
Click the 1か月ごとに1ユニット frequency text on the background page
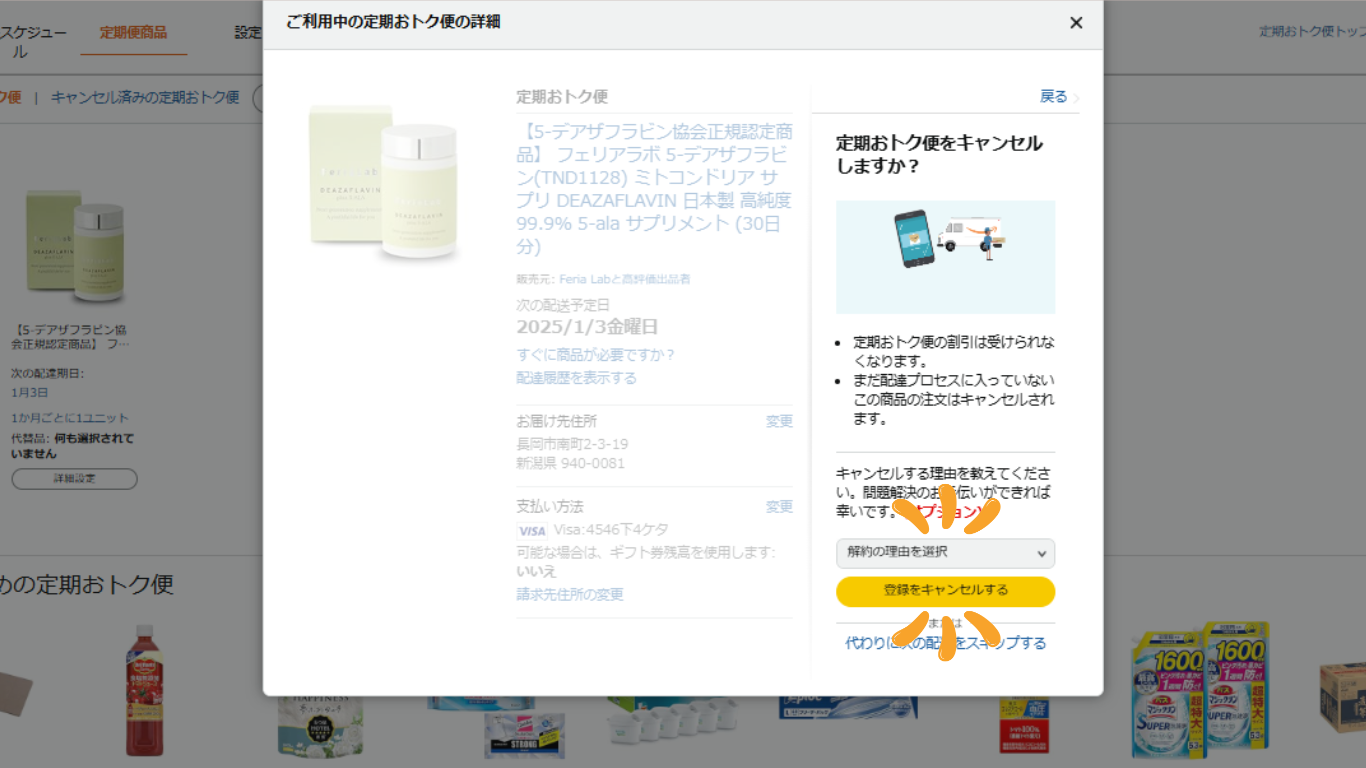click(x=70, y=418)
